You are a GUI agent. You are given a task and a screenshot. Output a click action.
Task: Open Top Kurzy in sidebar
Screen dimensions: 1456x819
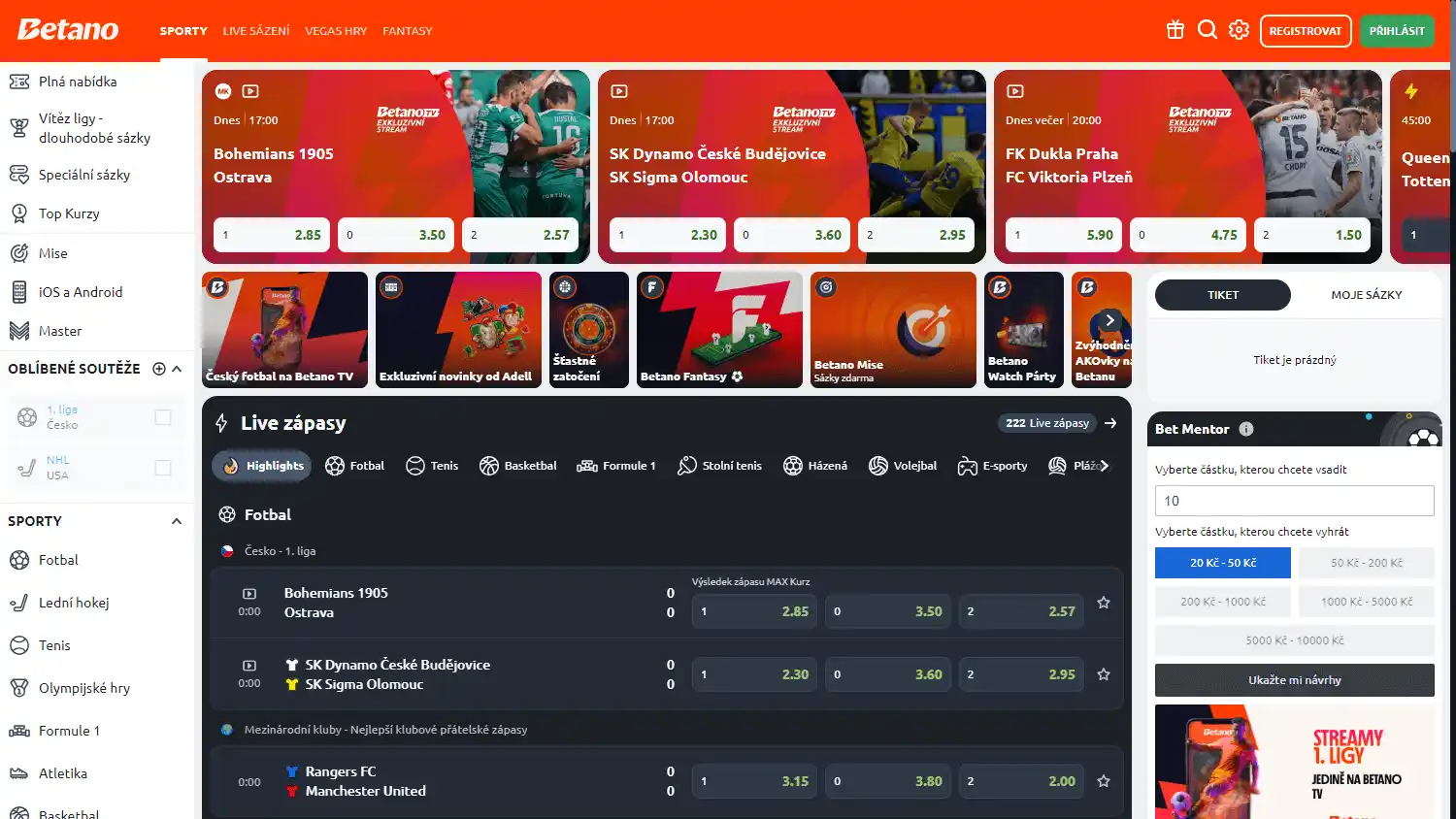pos(97,213)
